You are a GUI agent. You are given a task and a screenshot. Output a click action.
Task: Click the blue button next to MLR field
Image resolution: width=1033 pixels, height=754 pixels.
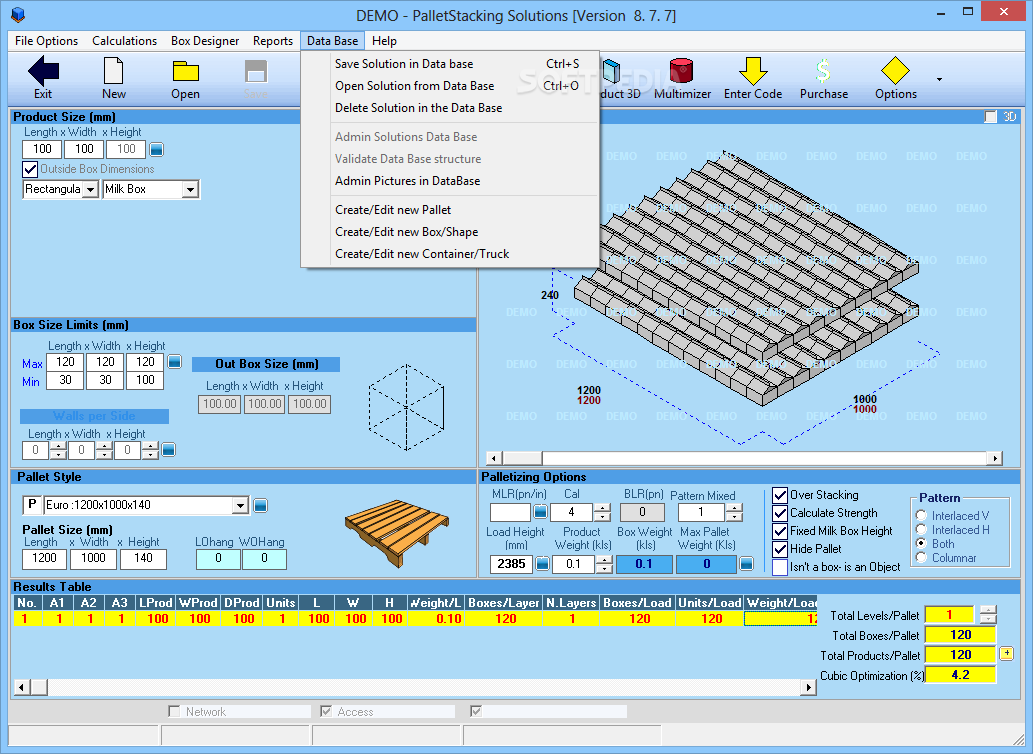coord(540,512)
